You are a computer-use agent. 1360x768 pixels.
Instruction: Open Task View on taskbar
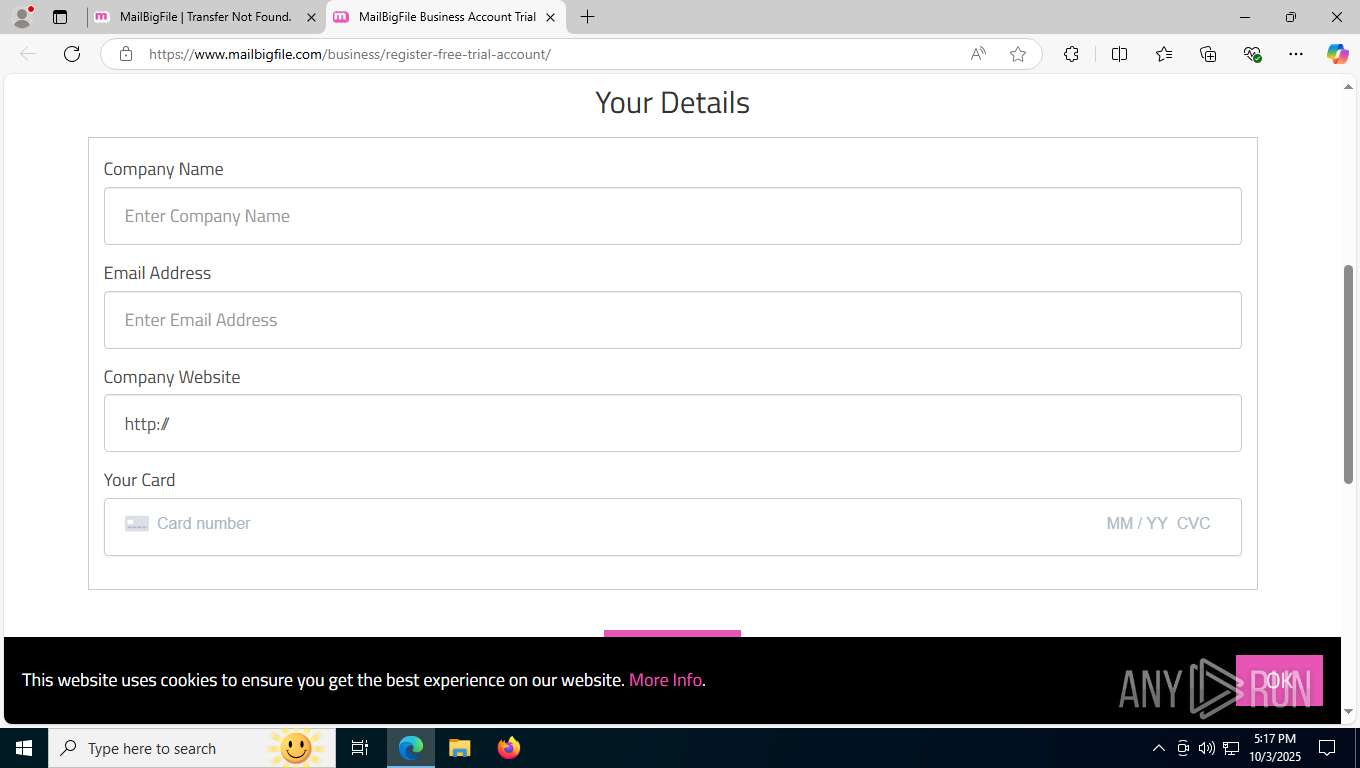[360, 748]
